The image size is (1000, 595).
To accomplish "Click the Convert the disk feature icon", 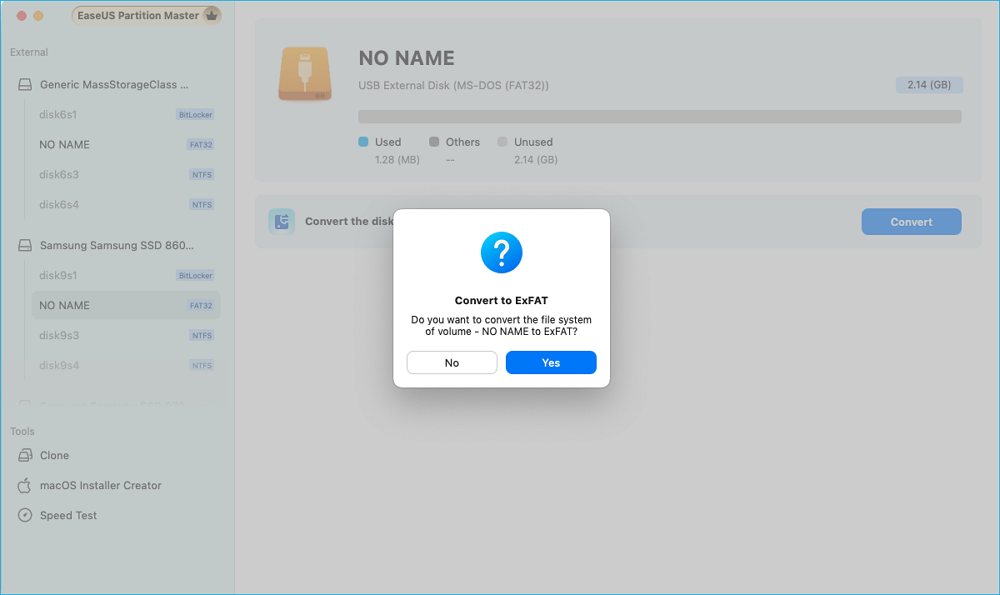I will (x=281, y=221).
